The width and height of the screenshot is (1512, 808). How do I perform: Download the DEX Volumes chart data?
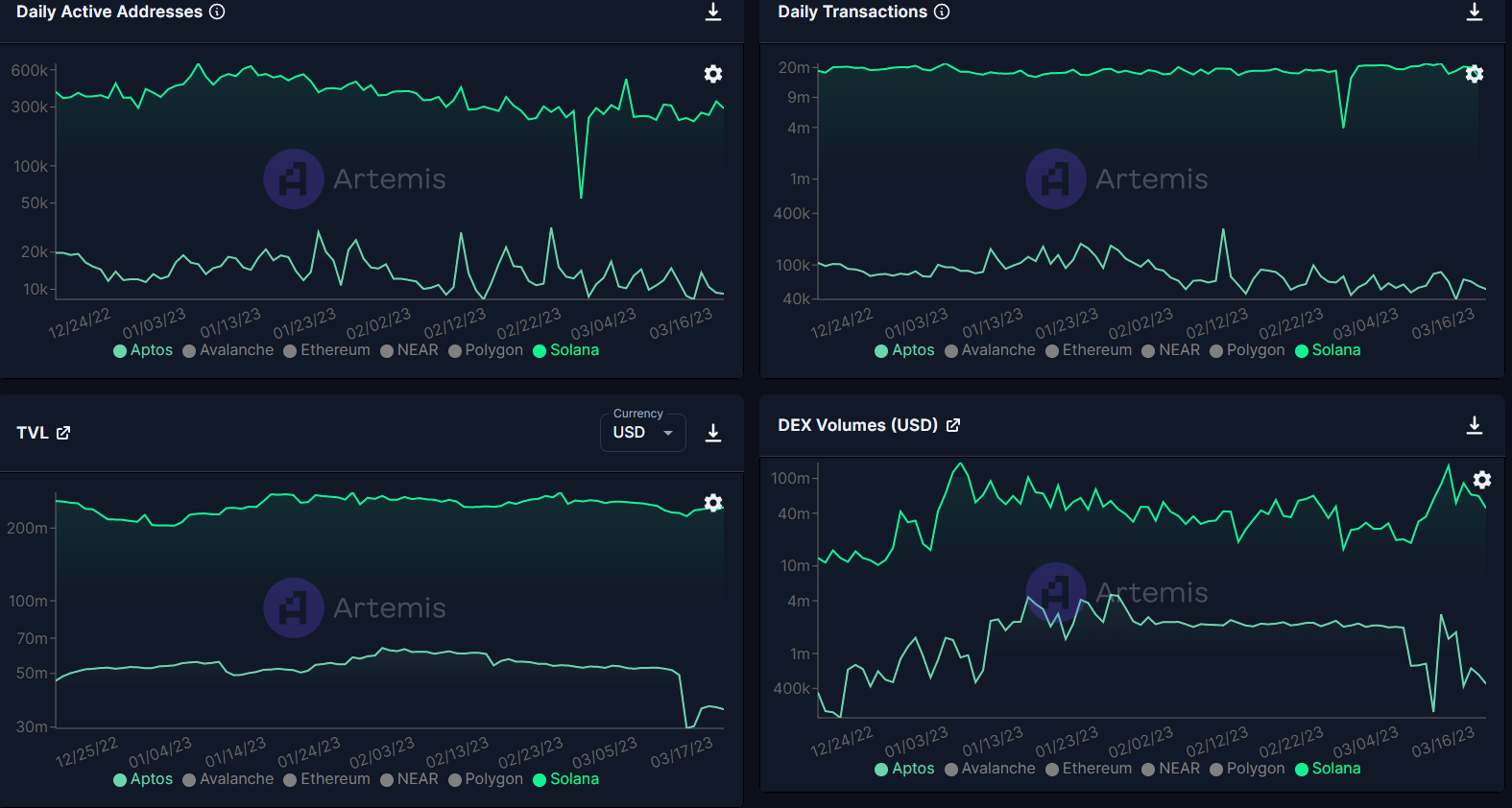click(1475, 425)
